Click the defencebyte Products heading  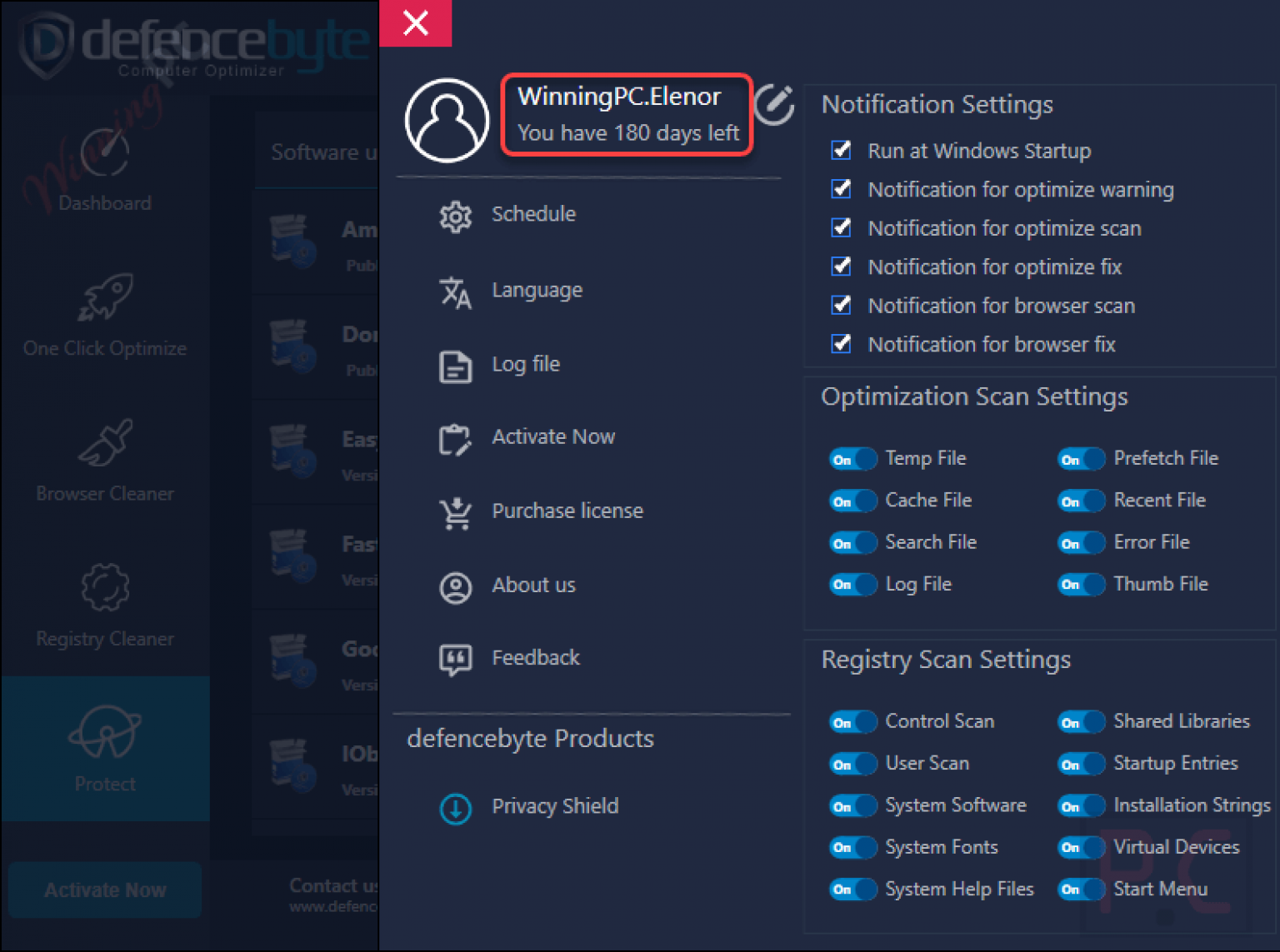pyautogui.click(x=531, y=739)
